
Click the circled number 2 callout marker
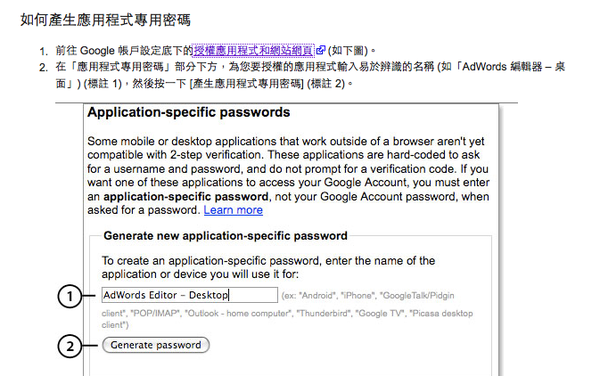[x=70, y=347]
